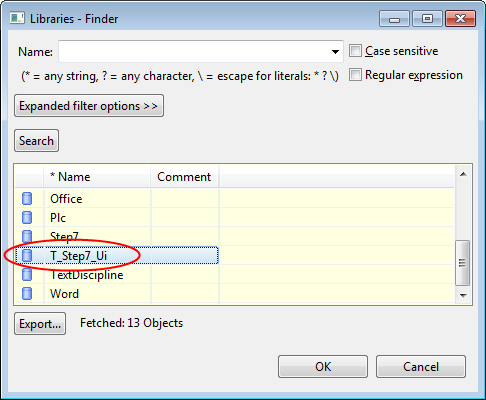Image resolution: width=486 pixels, height=400 pixels.
Task: Sort by the Name column header
Action: (97, 176)
